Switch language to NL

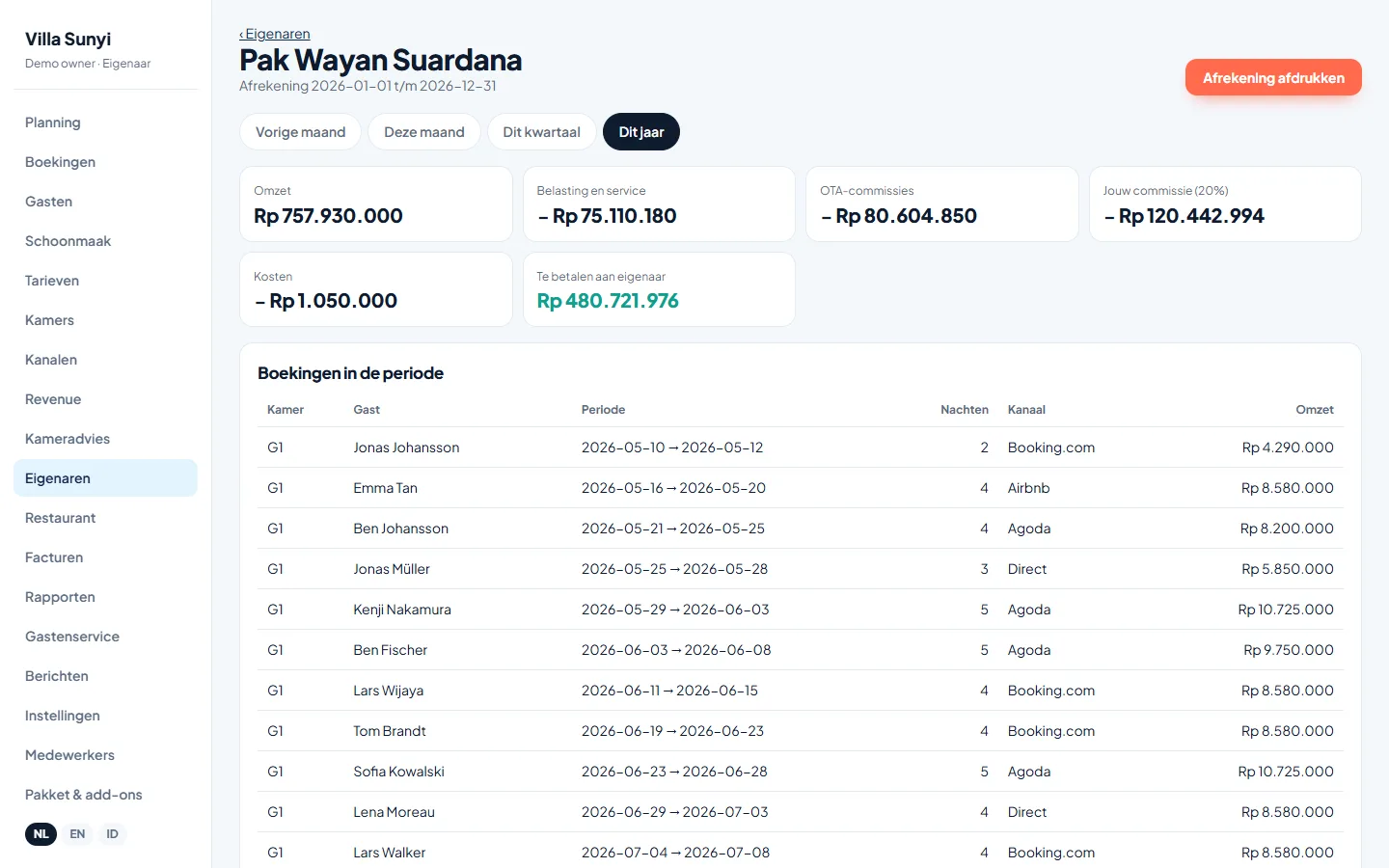click(41, 834)
